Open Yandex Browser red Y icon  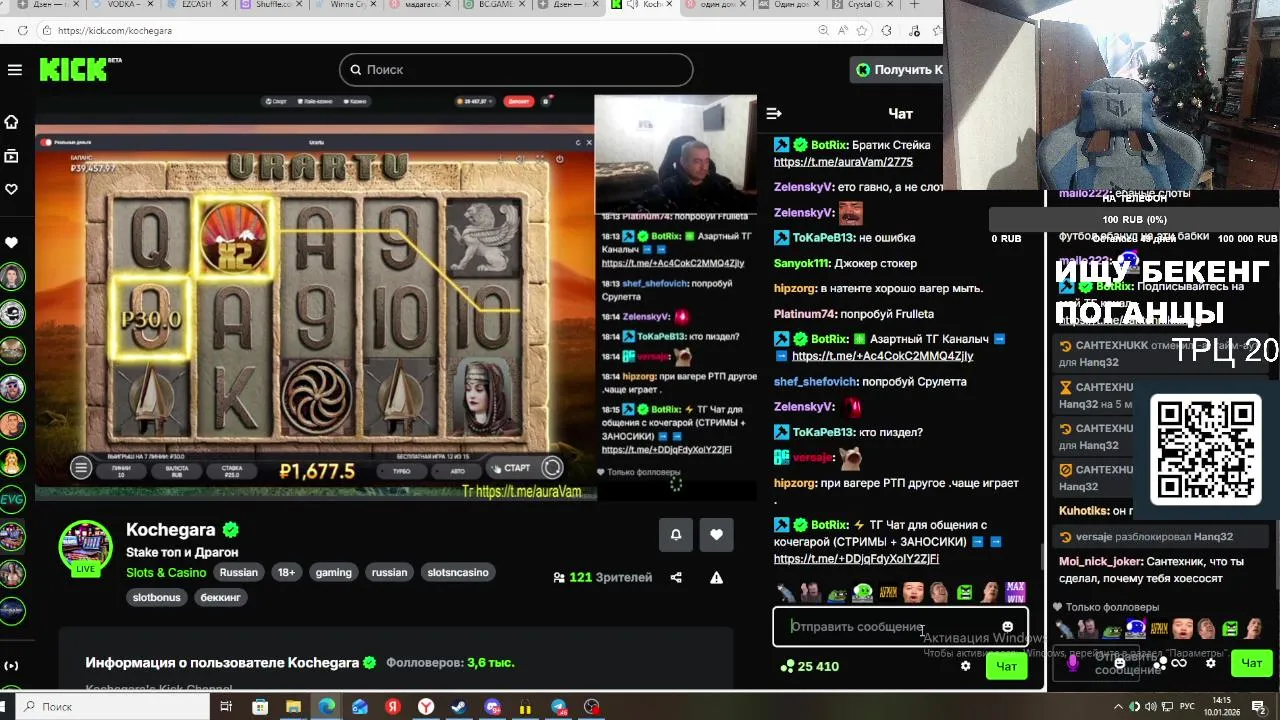(x=426, y=707)
